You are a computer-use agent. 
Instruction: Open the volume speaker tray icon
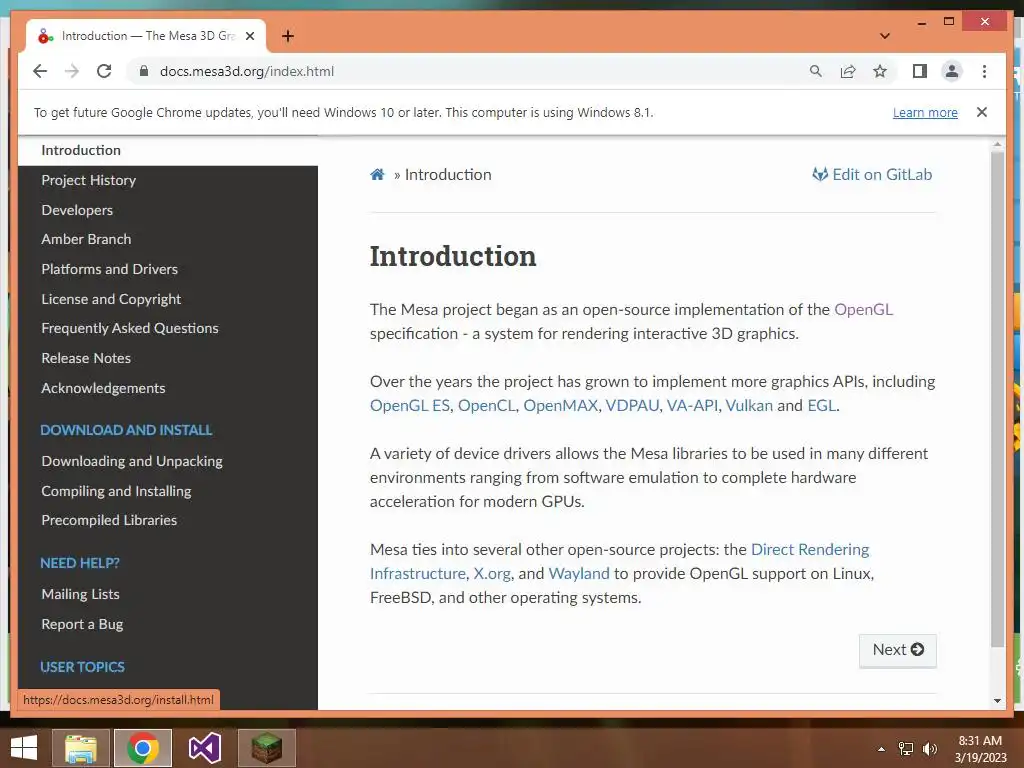(929, 749)
